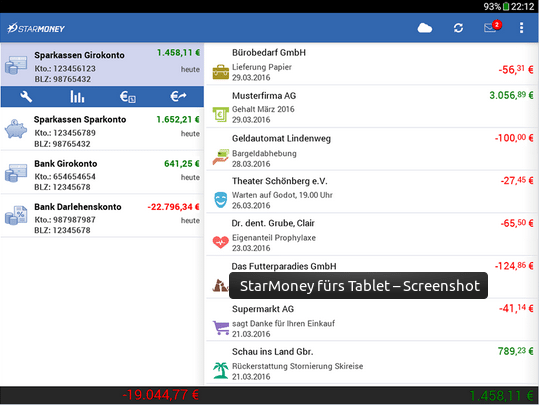The width and height of the screenshot is (539, 405).
Task: Click the -27,45 € amount
Action: click(x=517, y=180)
